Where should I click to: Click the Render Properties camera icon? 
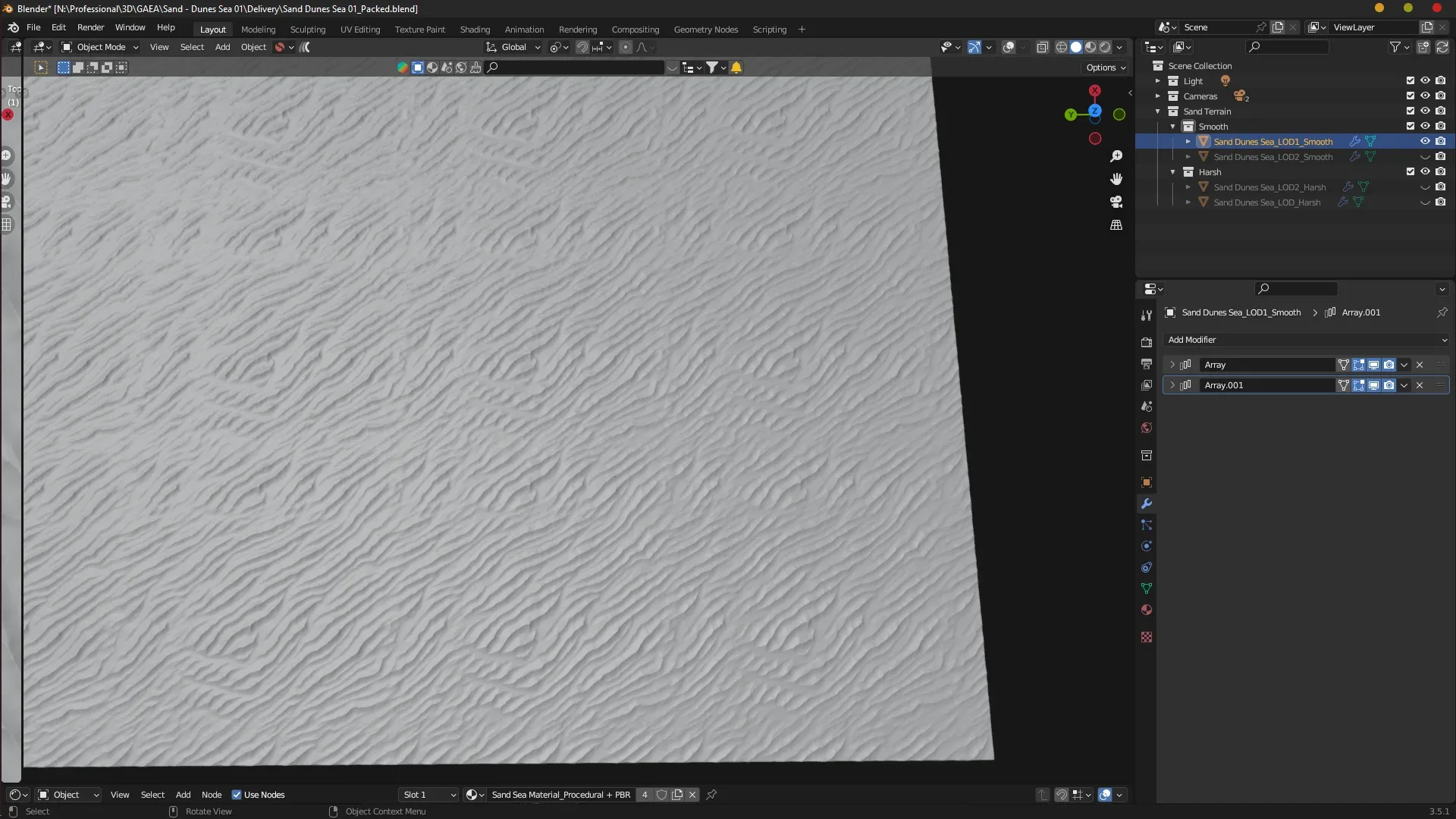click(1146, 337)
